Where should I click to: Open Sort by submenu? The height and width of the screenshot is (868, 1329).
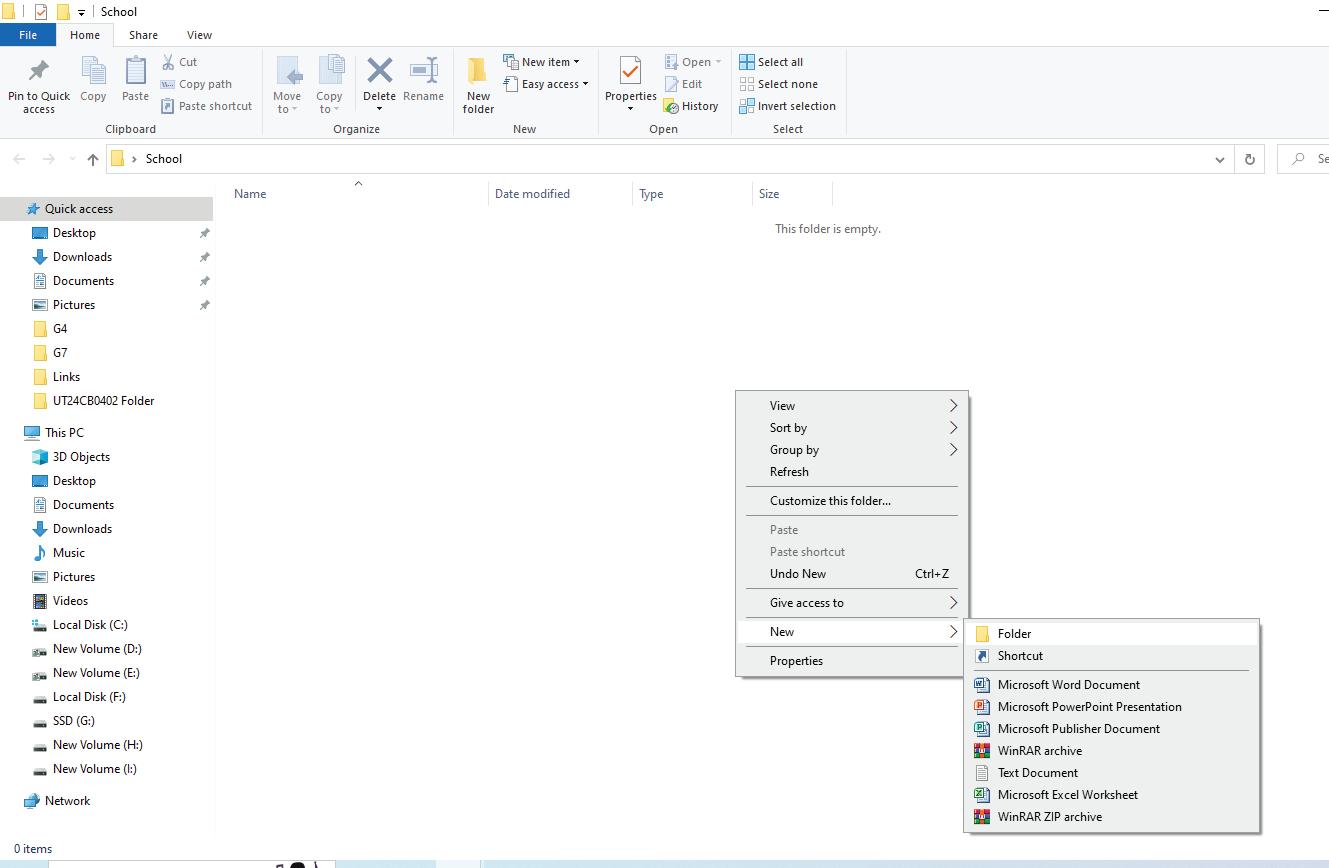point(852,428)
